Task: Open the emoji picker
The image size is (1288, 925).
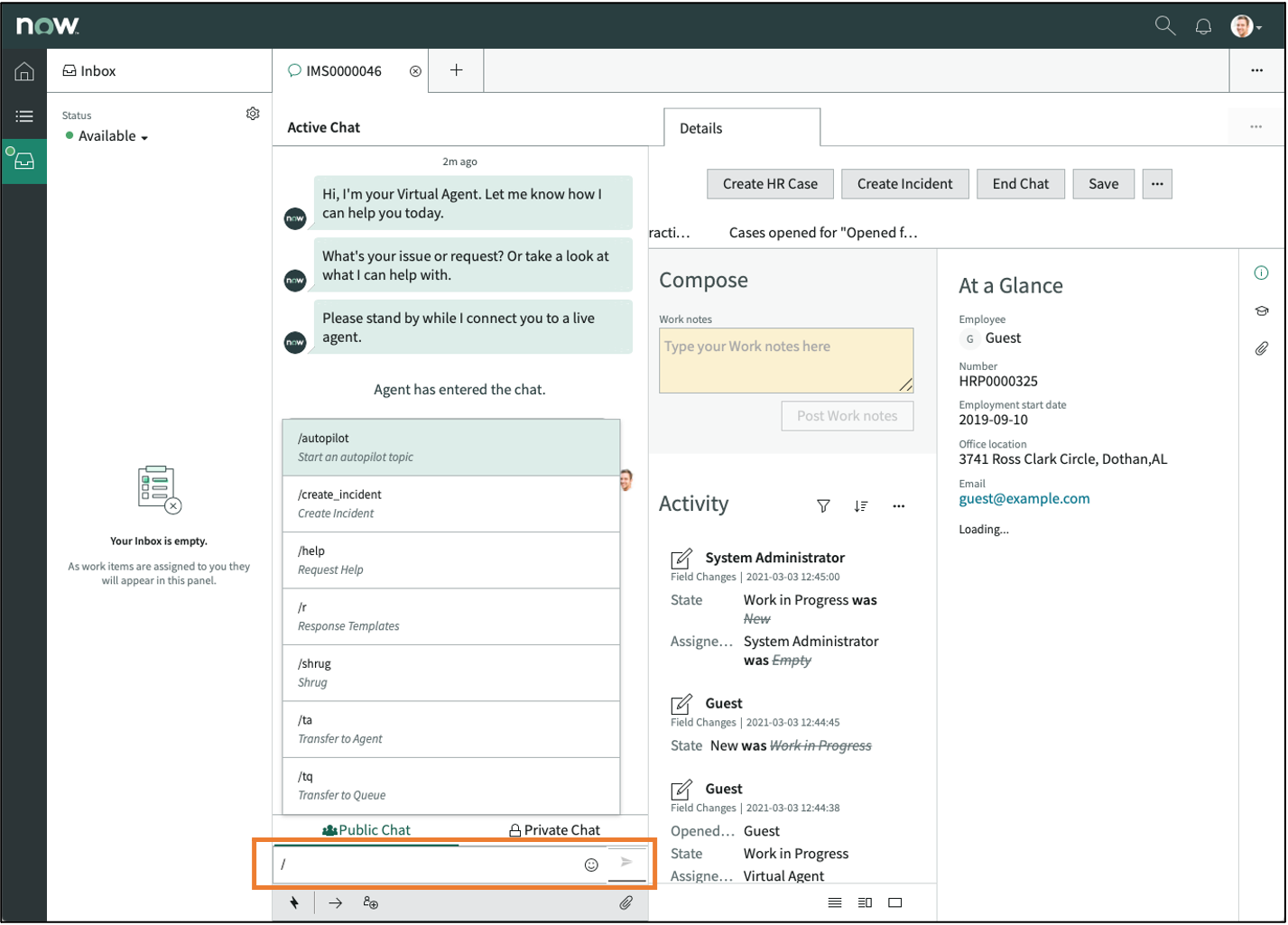Action: click(591, 865)
